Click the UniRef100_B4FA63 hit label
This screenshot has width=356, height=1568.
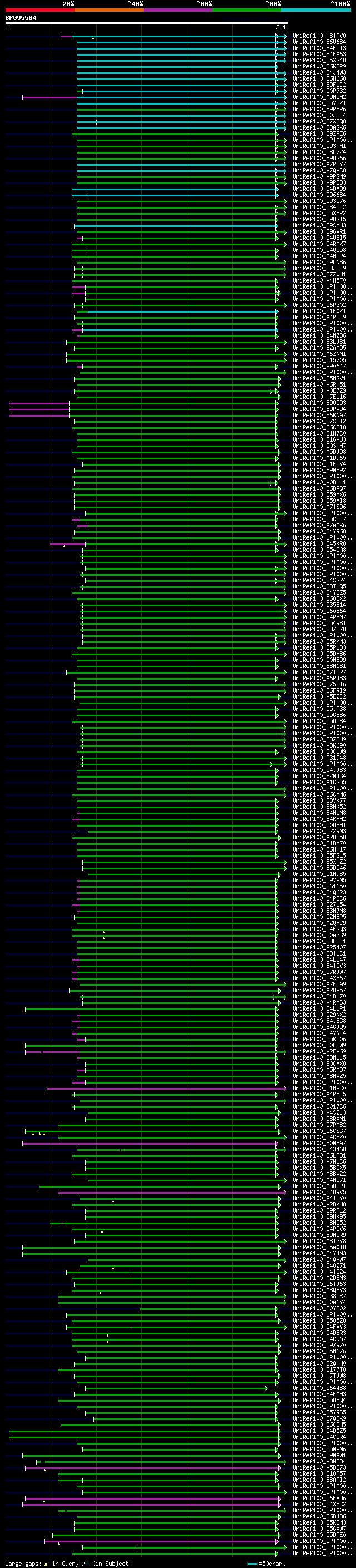coord(319,54)
